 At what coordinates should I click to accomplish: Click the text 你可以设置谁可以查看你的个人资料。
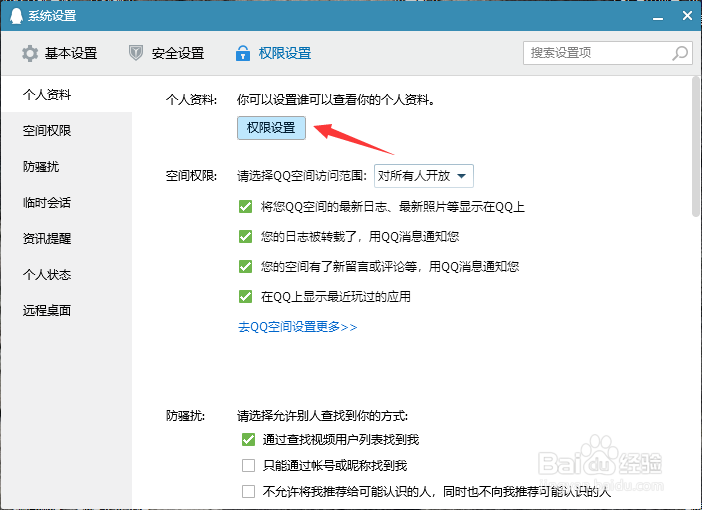[336, 100]
